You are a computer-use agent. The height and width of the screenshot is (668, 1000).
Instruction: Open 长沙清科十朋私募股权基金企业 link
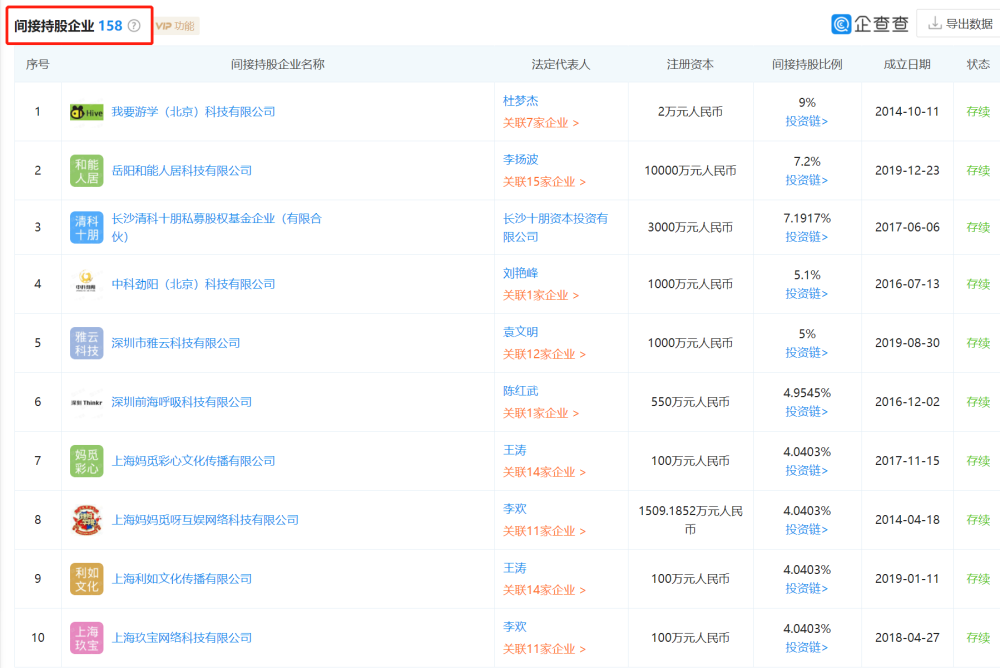point(217,227)
